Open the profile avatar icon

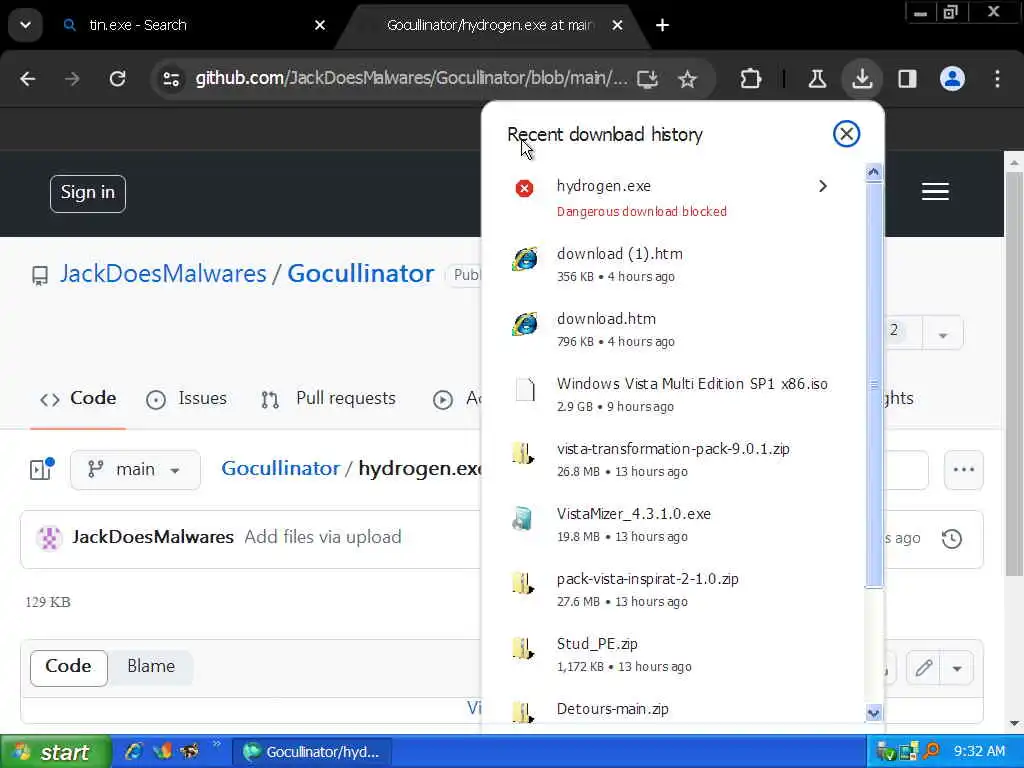pos(952,79)
